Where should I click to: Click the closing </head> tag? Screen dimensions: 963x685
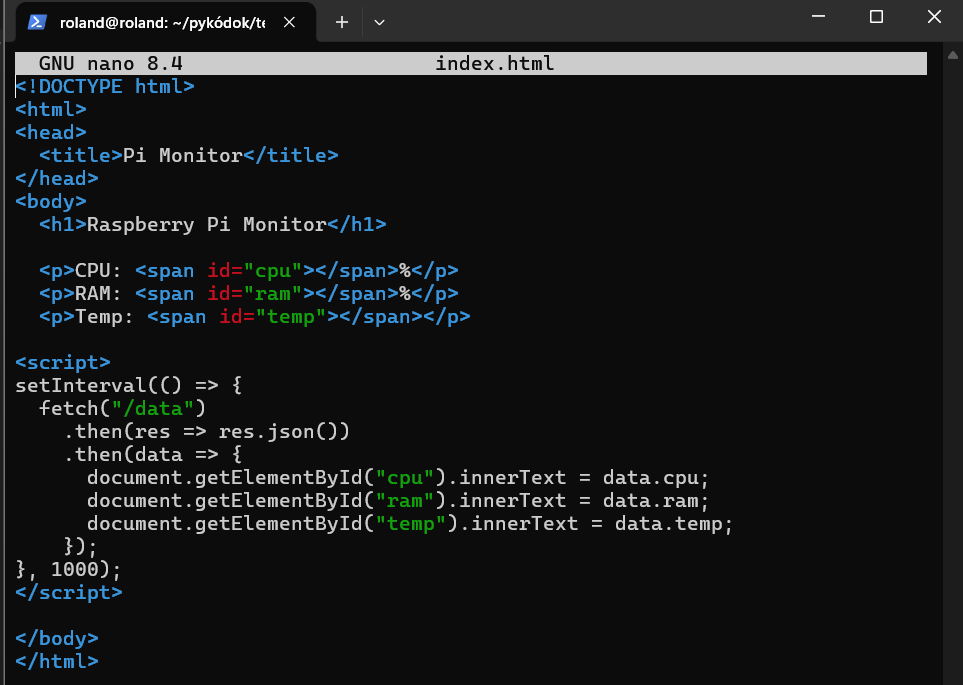(57, 179)
